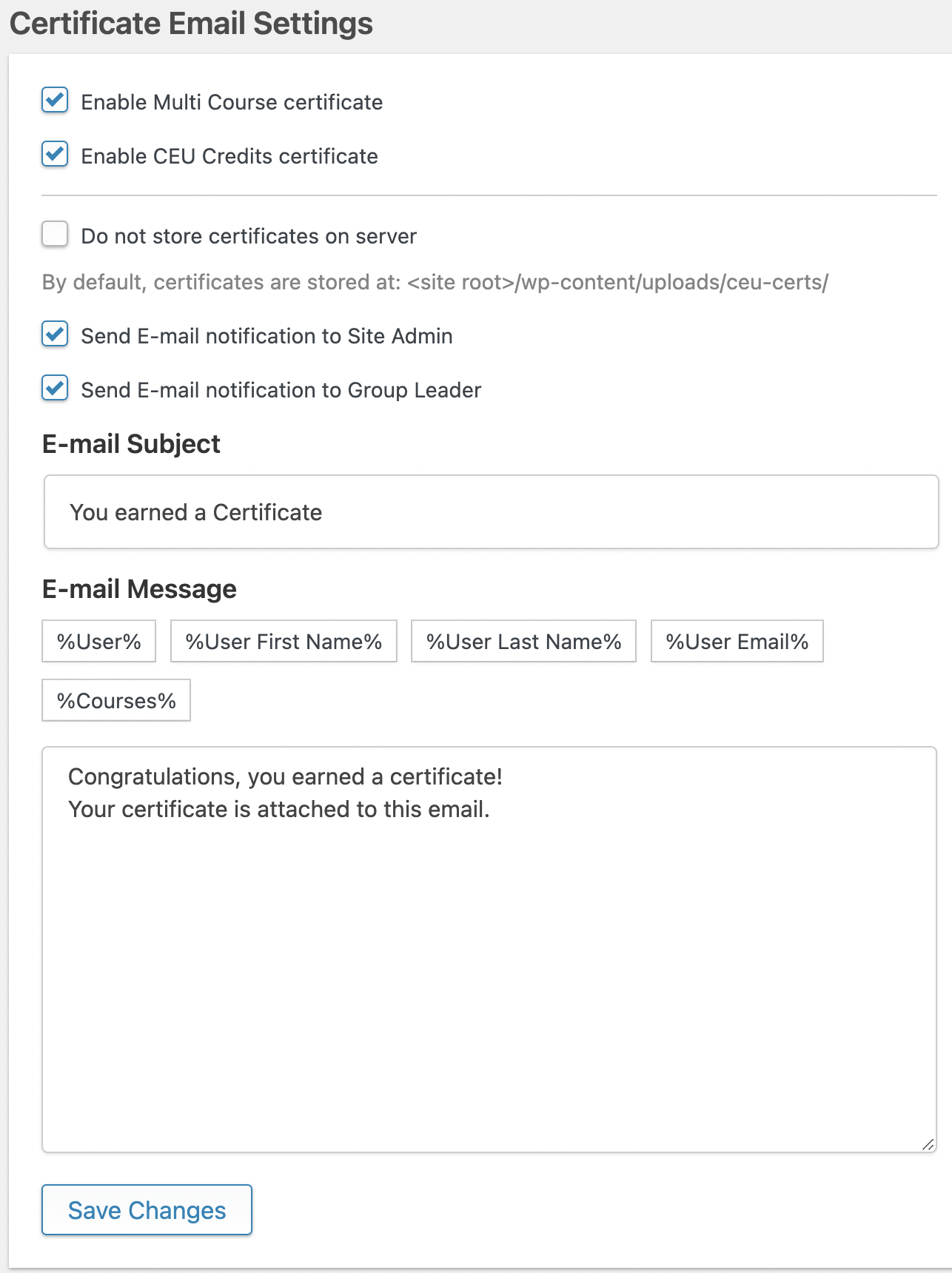Screen dimensions: 952x1273
Task: Click the Save Changes button
Action: [146, 1209]
